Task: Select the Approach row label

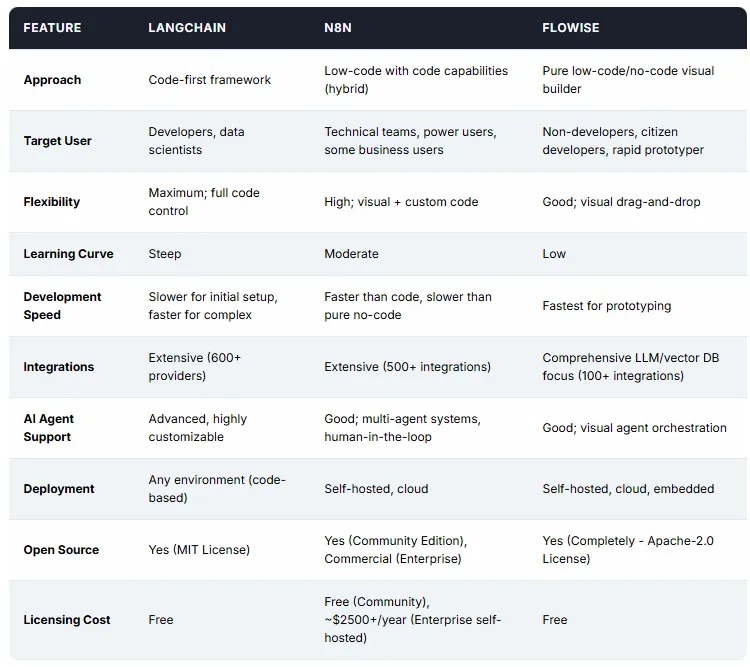Action: (52, 80)
